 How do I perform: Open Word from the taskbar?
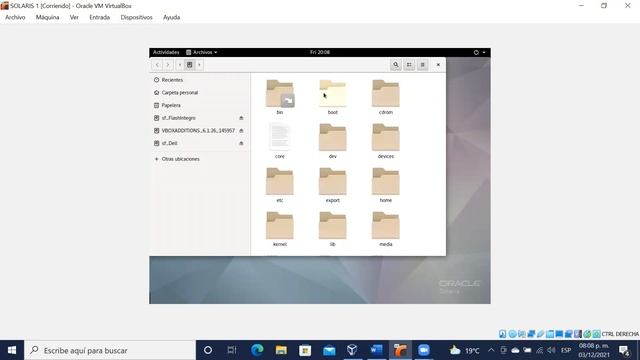pos(376,350)
